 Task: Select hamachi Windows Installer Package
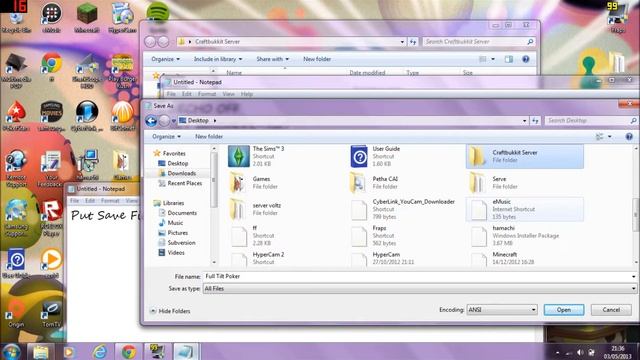(515, 236)
